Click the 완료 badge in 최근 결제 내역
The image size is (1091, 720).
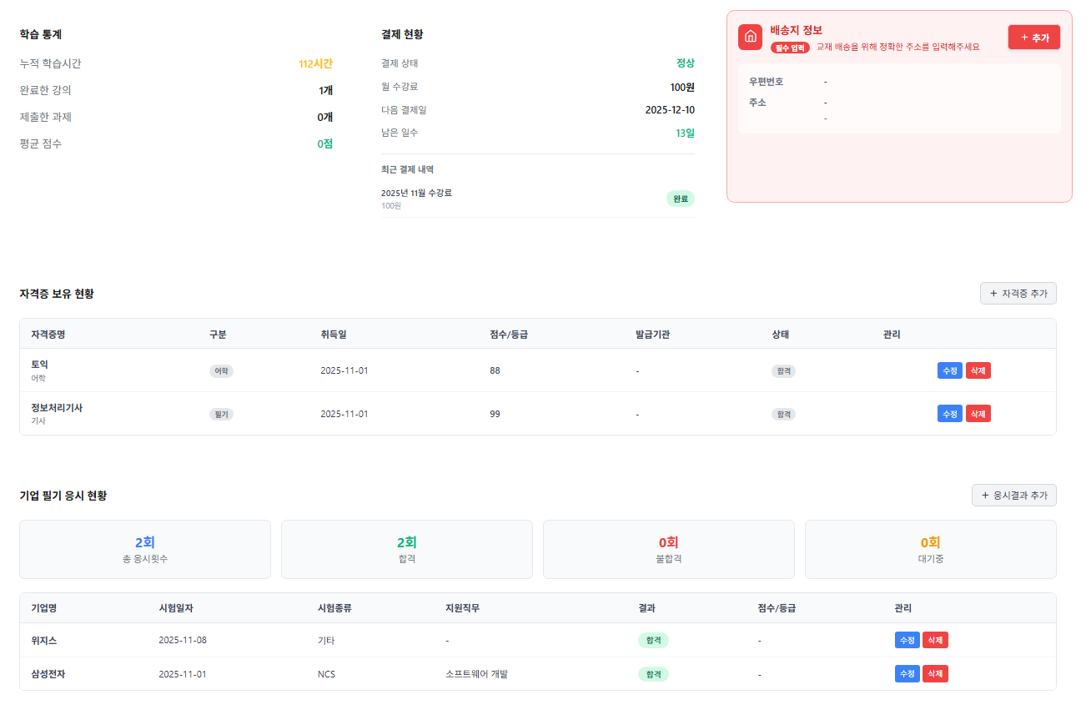point(680,198)
